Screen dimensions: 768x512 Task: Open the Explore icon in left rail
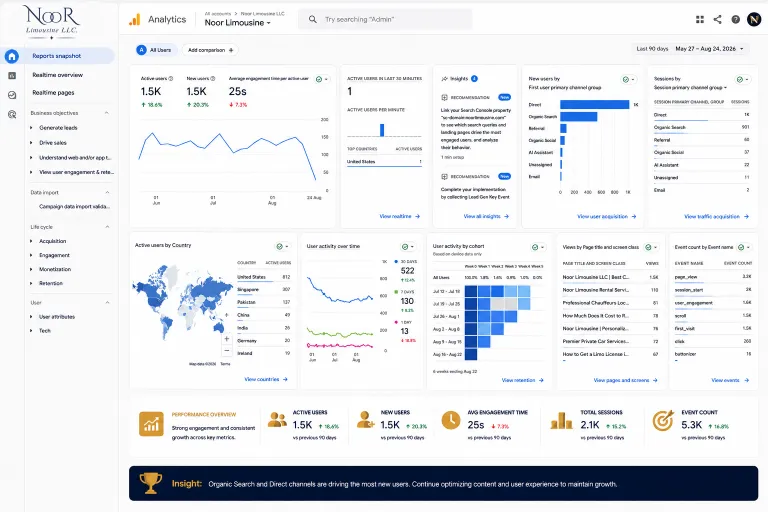point(12,95)
